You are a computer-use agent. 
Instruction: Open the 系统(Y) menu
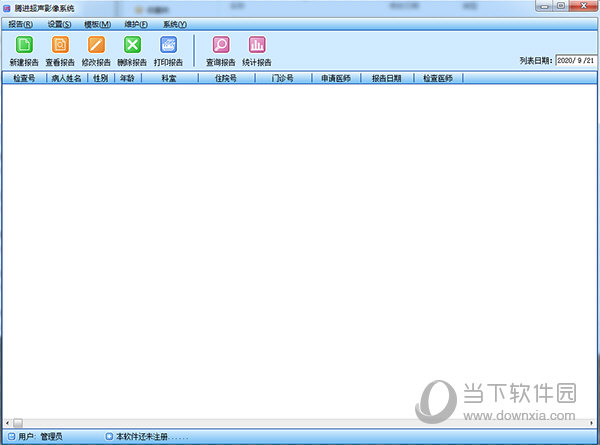pos(175,24)
